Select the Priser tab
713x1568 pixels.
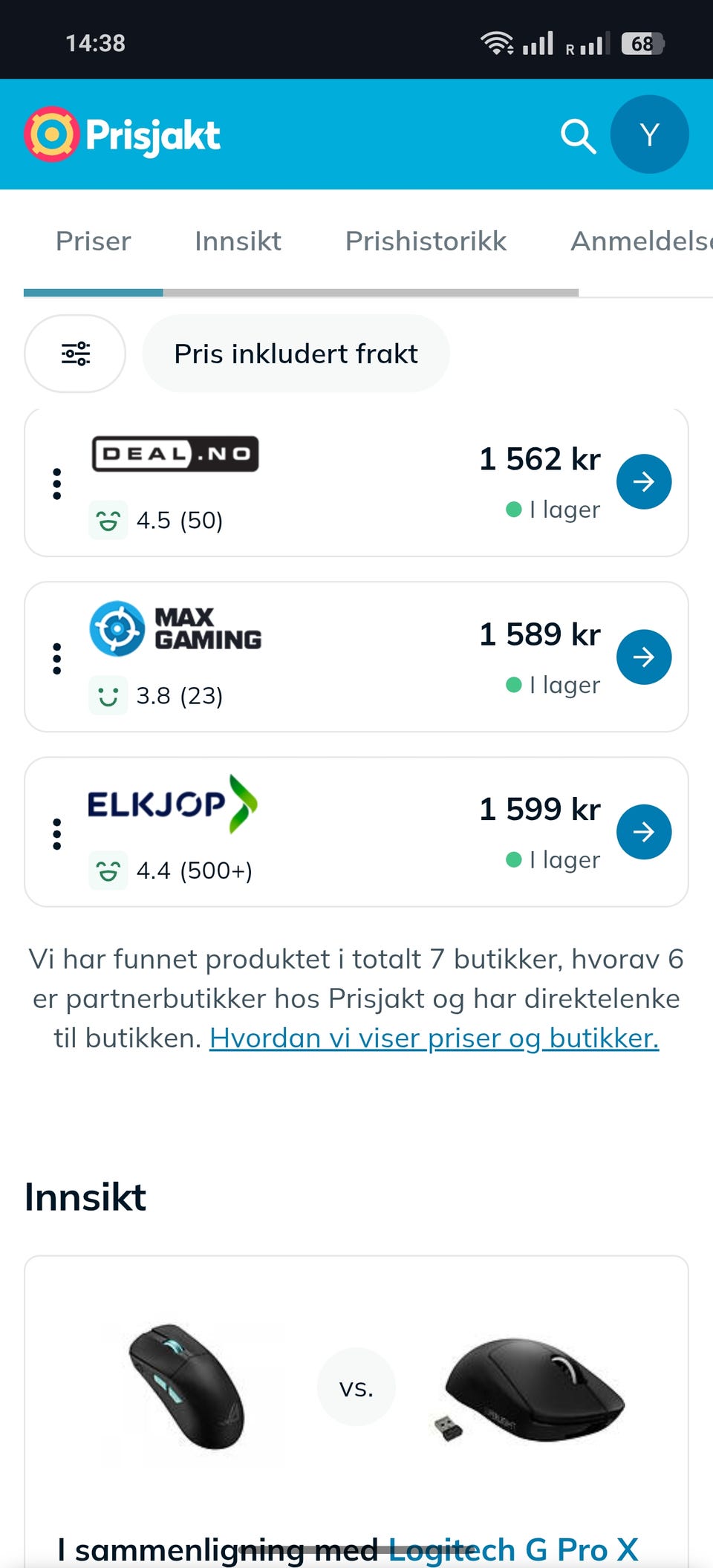(93, 241)
